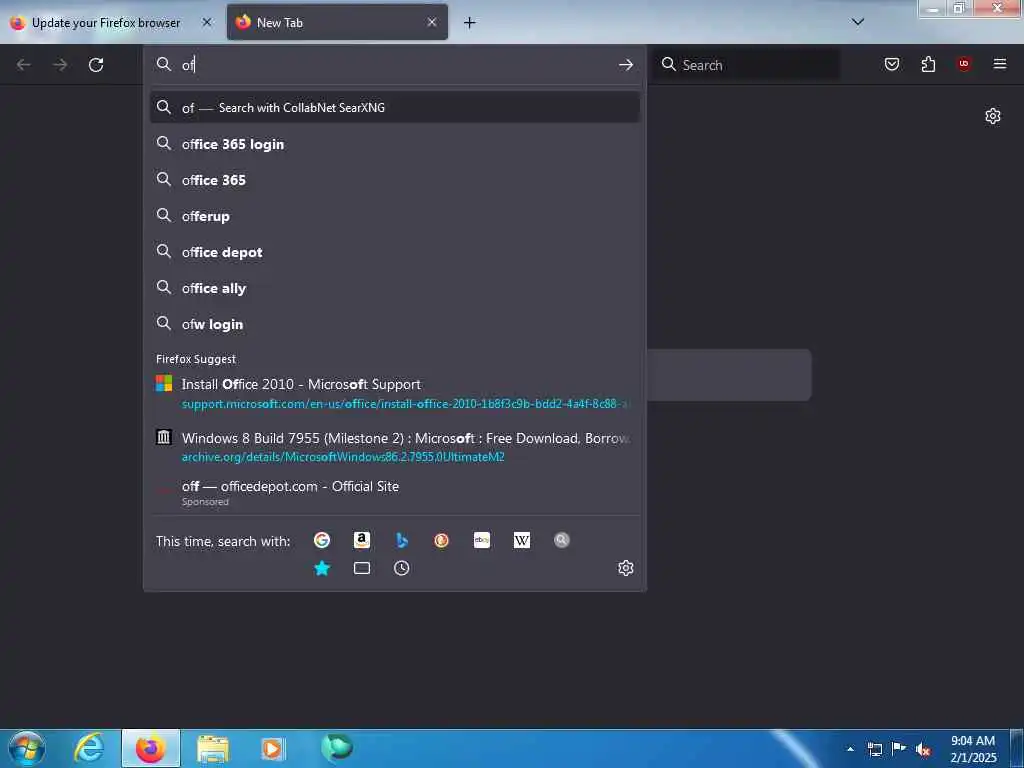The width and height of the screenshot is (1024, 768).
Task: Choose Search with CollabNet SearXNG row
Action: coord(394,108)
